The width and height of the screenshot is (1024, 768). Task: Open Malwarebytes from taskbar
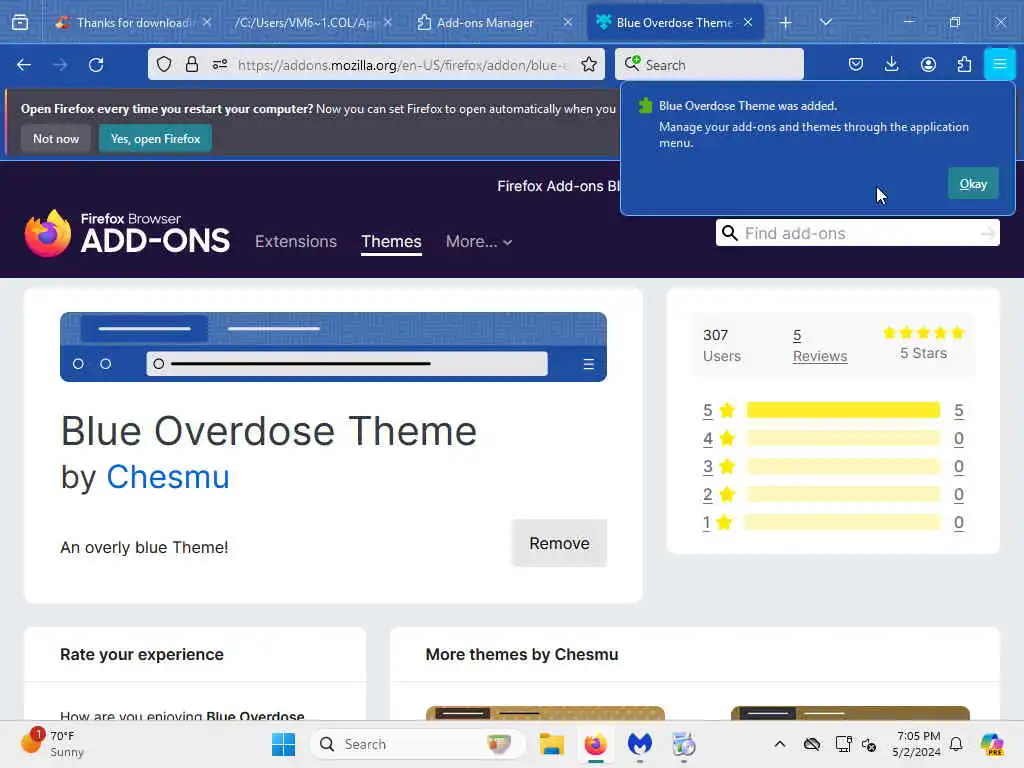[640, 744]
